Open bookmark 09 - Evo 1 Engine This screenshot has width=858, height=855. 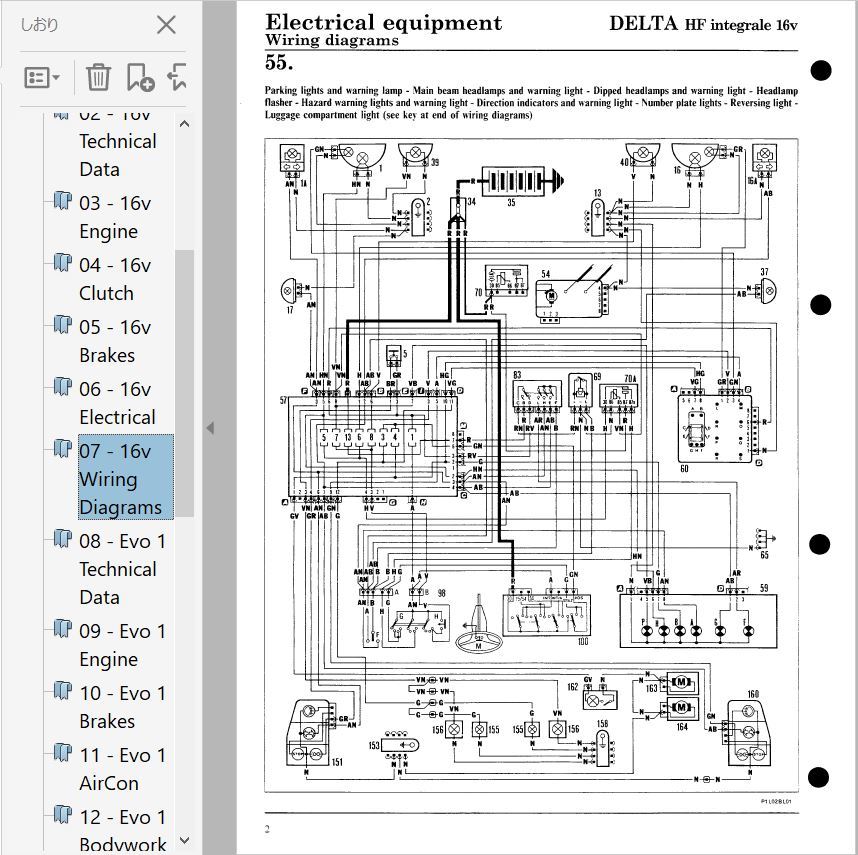pos(123,645)
